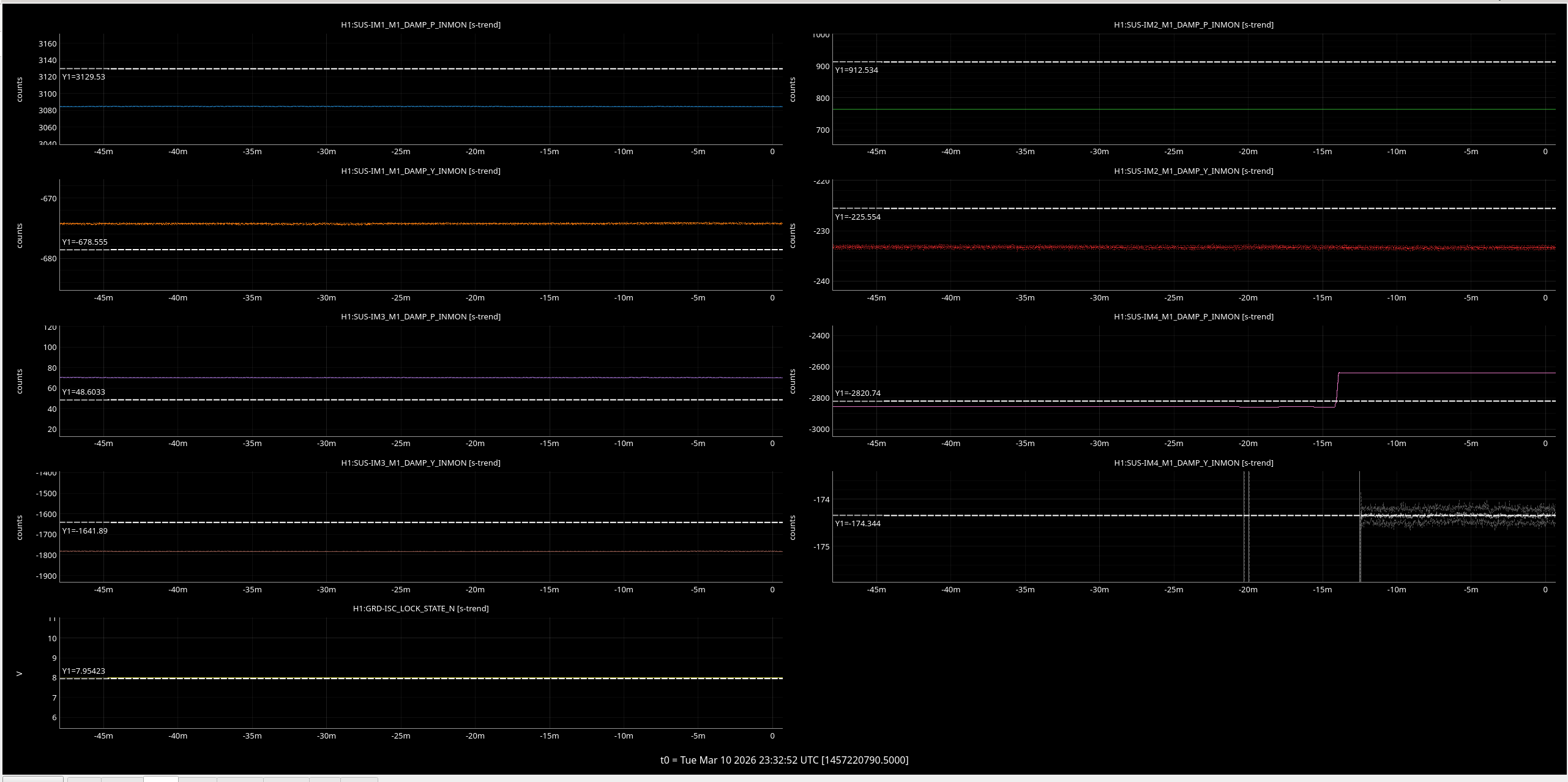Select the H1:SUS-IM1_M1_DAMP_Y_INMON plot title
Viewport: 1568px width, 782px height.
[x=420, y=171]
